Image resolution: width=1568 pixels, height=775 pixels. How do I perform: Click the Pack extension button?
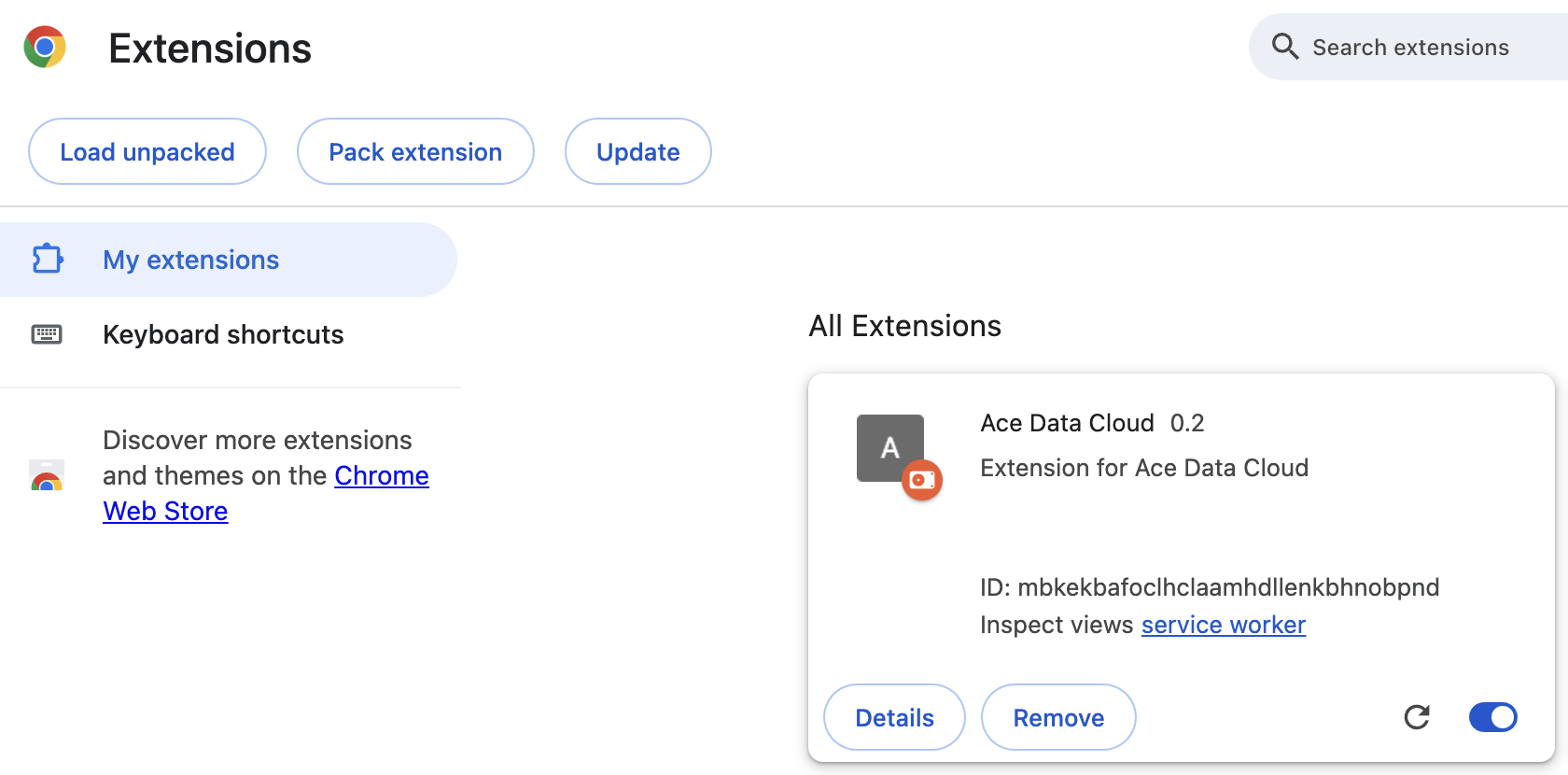(415, 152)
